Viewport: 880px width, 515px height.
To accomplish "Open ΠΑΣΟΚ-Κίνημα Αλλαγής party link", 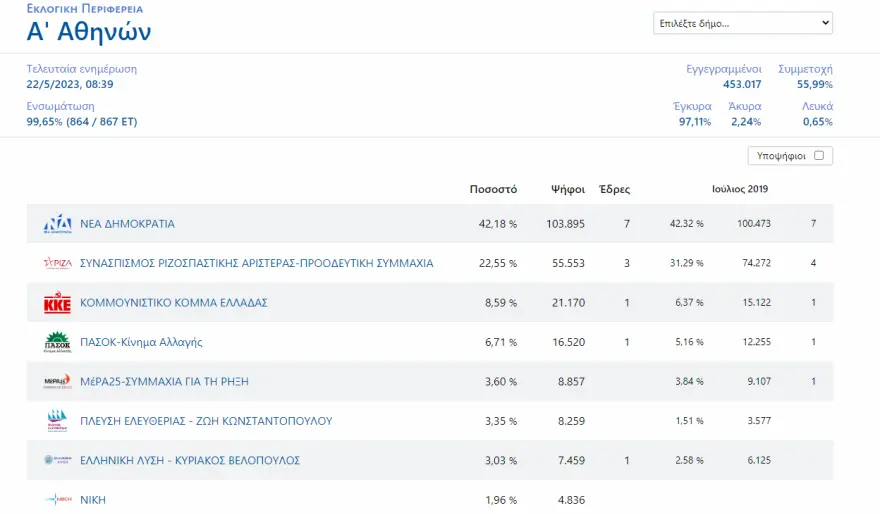I will [x=141, y=342].
